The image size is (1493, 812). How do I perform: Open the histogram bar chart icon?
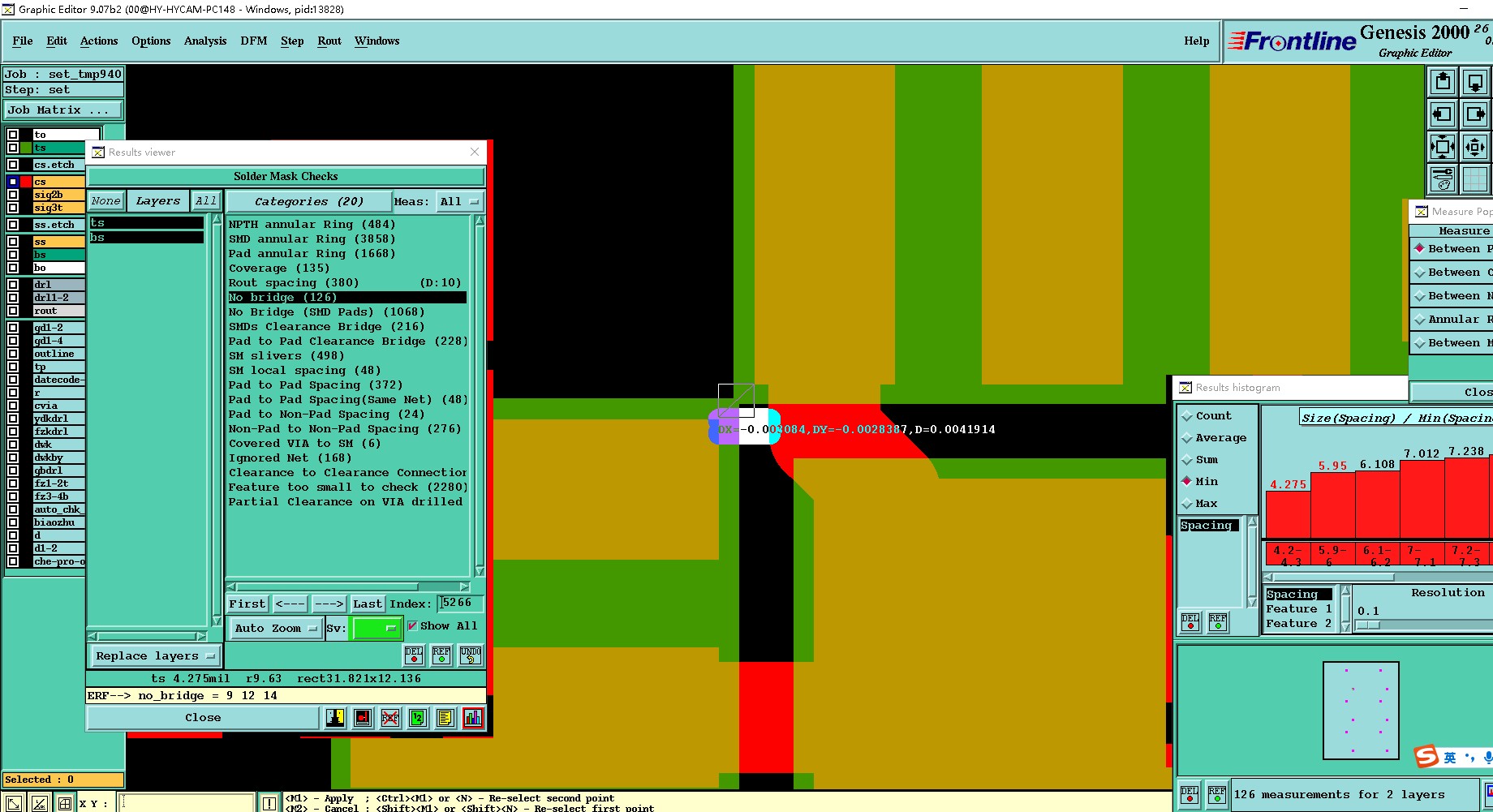(473, 718)
